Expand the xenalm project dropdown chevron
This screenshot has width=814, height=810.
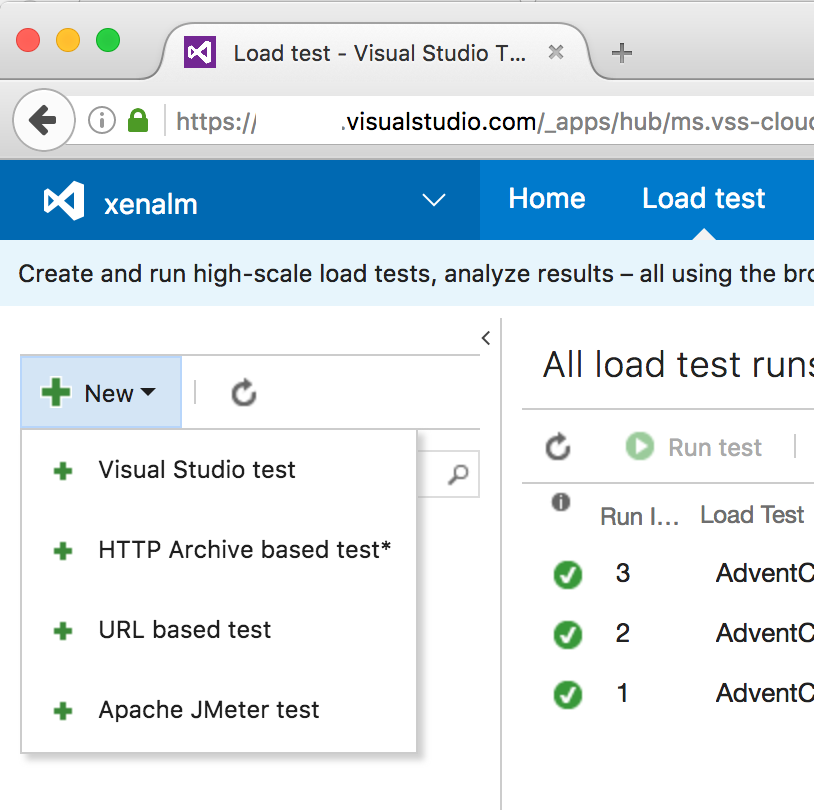[x=434, y=201]
